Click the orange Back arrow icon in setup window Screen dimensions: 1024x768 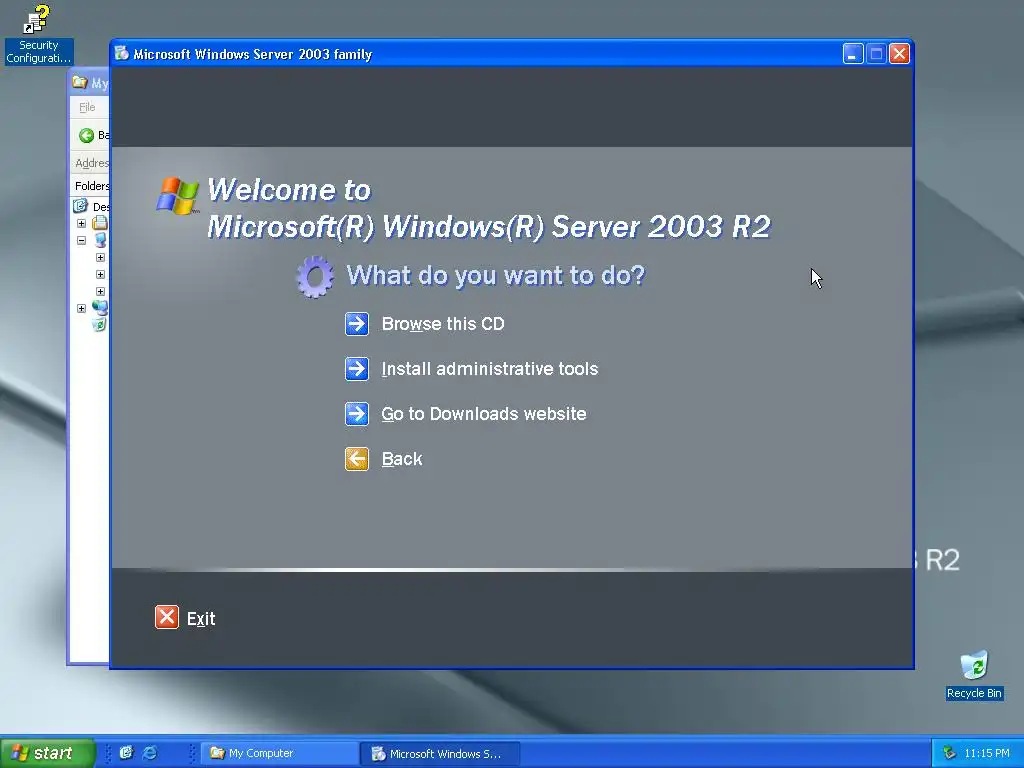click(357, 459)
